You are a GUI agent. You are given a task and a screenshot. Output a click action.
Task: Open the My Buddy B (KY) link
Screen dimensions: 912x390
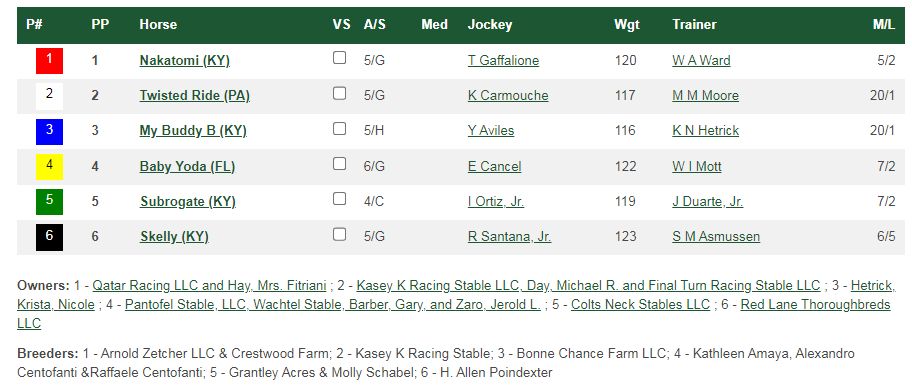[x=193, y=131]
